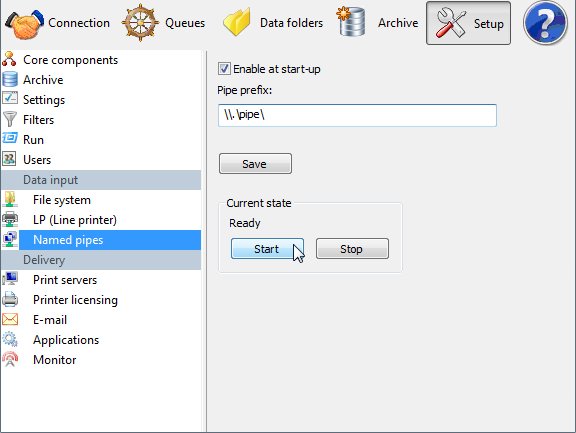Open help via the blue question mark
576x433 pixels.
tap(545, 23)
